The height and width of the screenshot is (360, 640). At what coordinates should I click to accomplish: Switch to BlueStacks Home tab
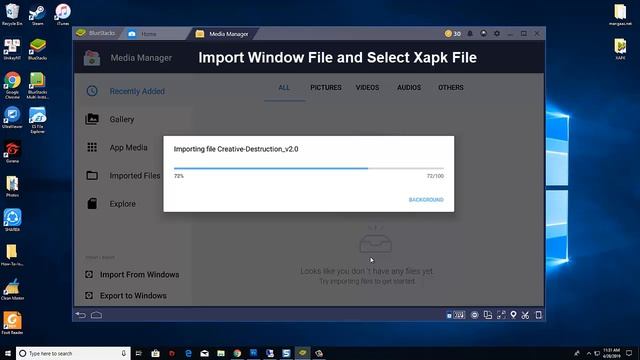click(x=154, y=34)
